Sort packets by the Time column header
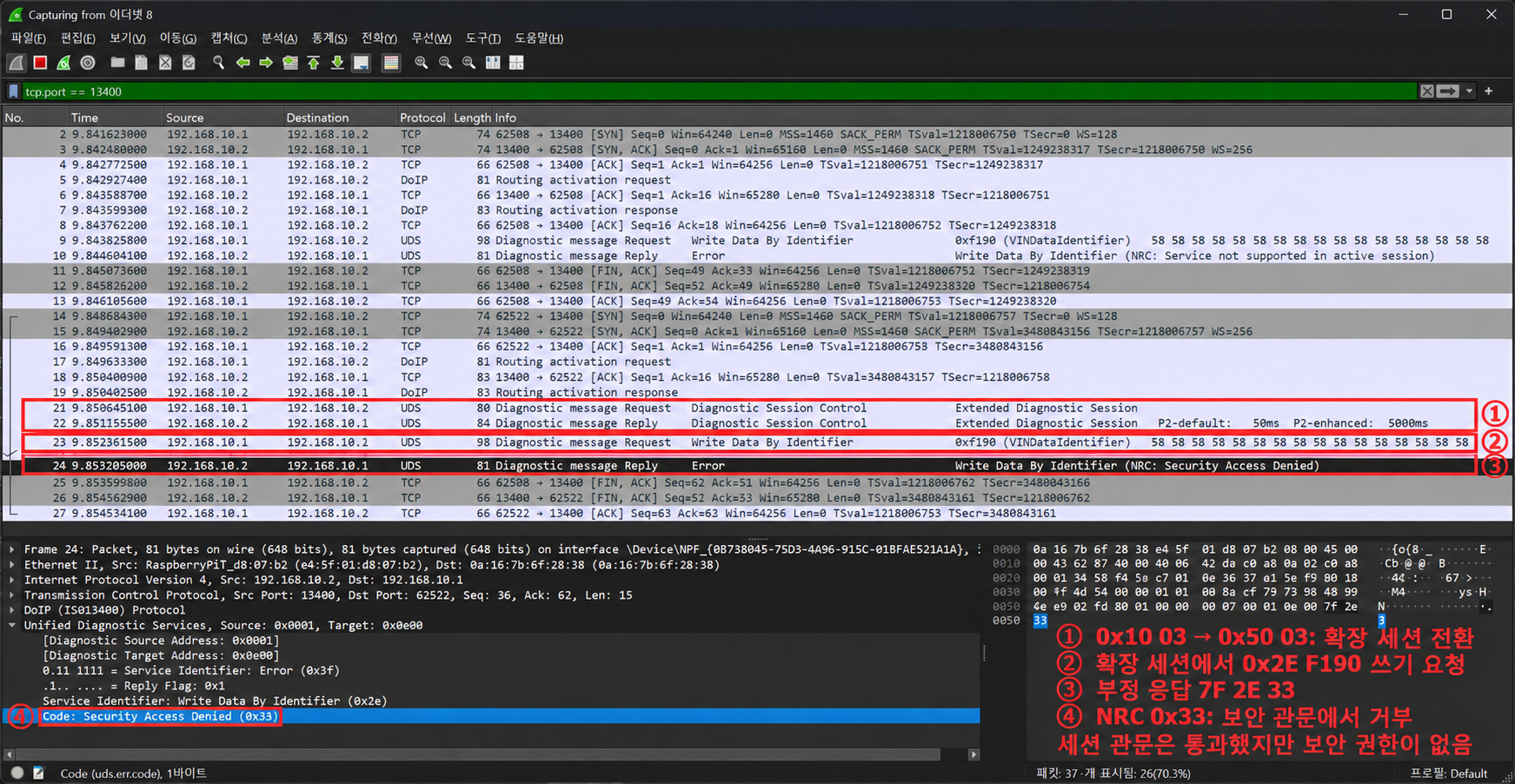This screenshot has width=1515, height=784. (x=116, y=117)
